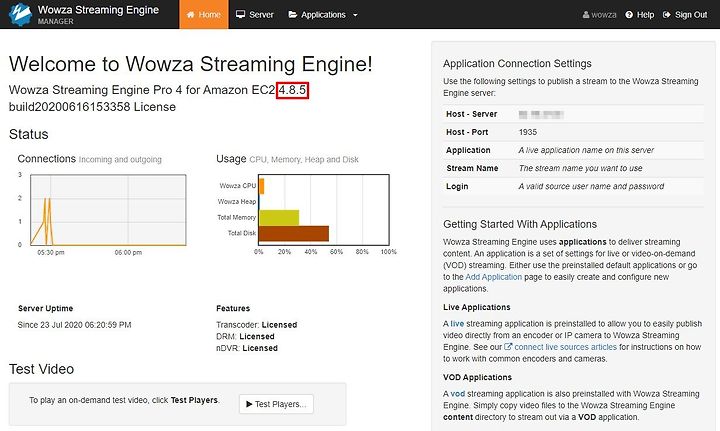Click the Home tab house icon
The width and height of the screenshot is (720, 431).
click(191, 15)
